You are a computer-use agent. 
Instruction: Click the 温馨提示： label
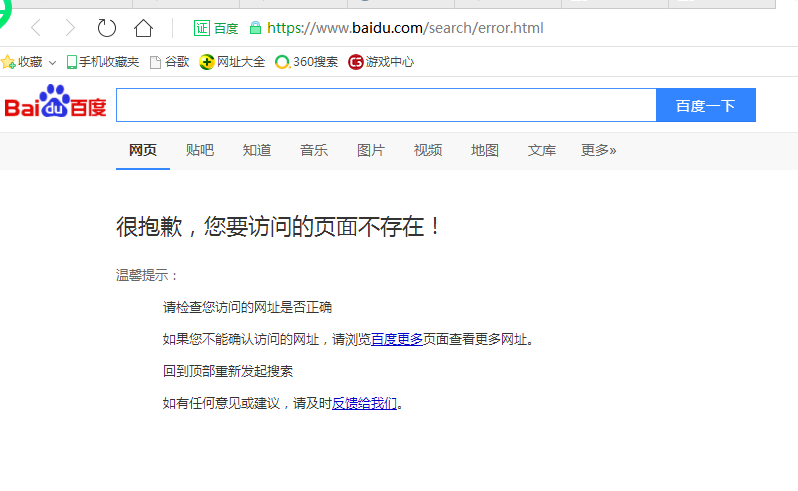pyautogui.click(x=147, y=276)
